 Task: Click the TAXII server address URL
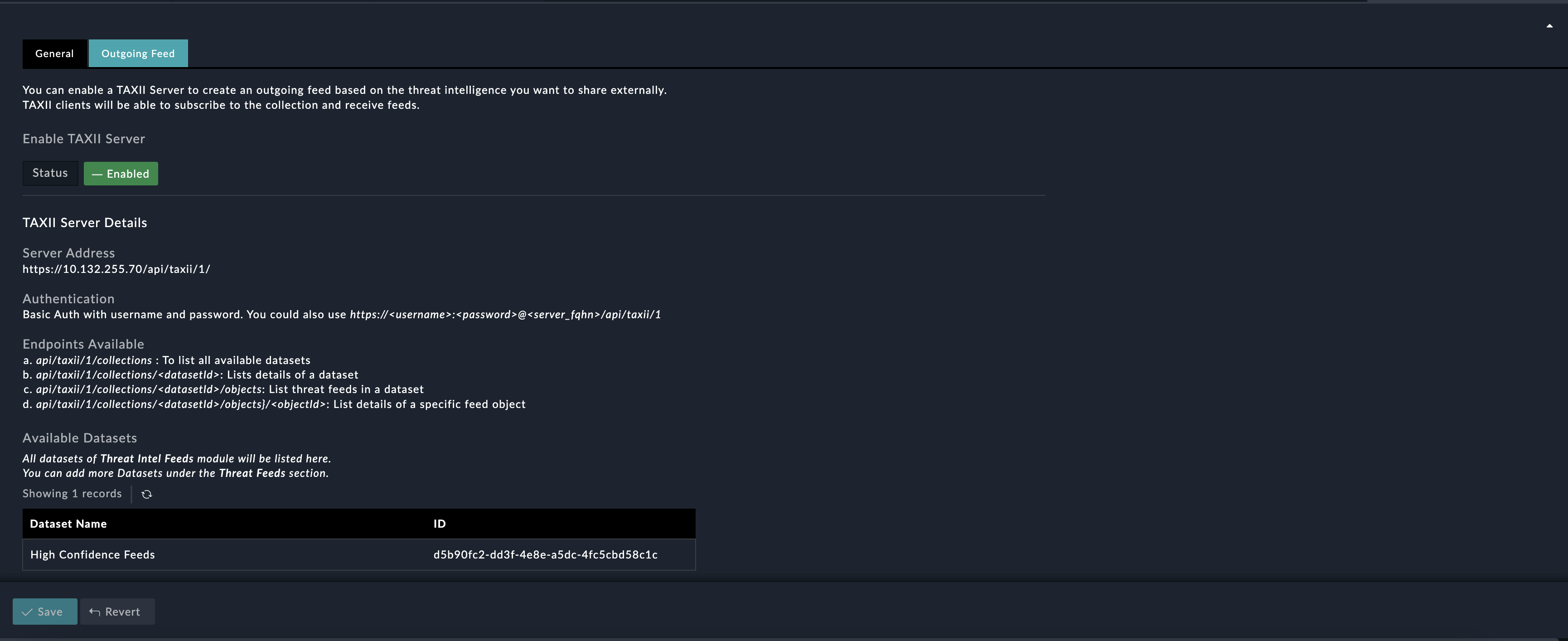point(116,269)
